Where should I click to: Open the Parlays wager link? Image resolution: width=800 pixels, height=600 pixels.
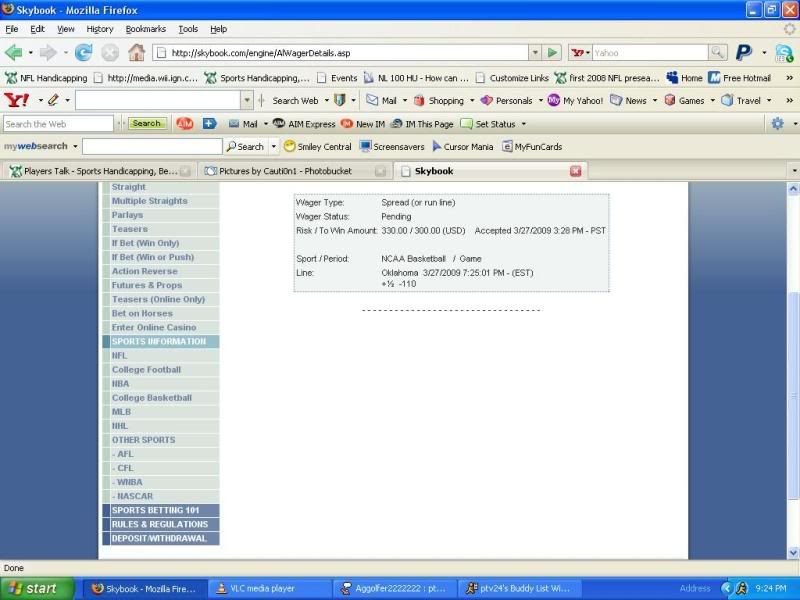[128, 215]
